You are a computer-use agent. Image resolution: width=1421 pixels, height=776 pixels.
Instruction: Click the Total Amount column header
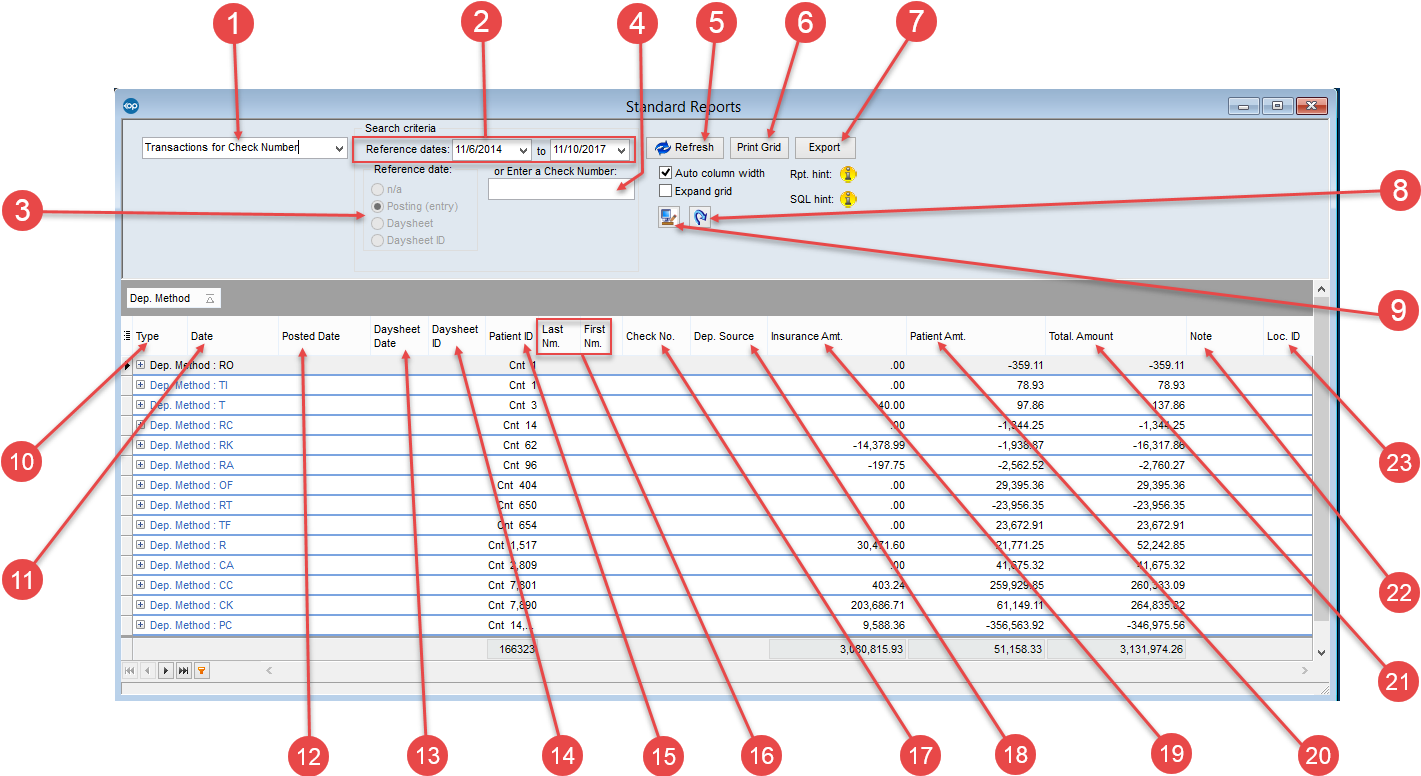[x=1116, y=336]
